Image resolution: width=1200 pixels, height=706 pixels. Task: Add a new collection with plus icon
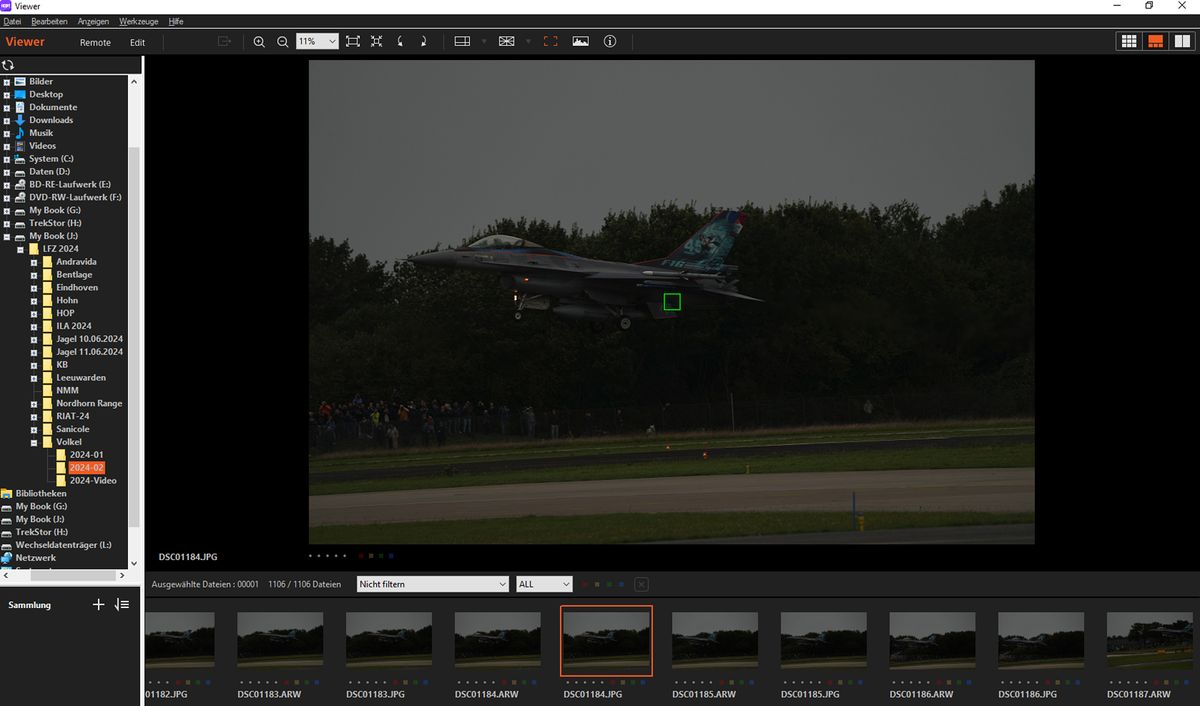[98, 605]
